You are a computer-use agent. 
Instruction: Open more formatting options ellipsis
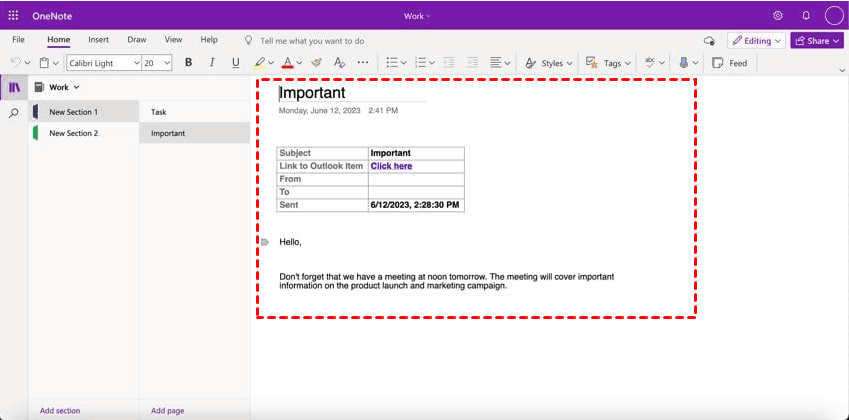pyautogui.click(x=363, y=63)
